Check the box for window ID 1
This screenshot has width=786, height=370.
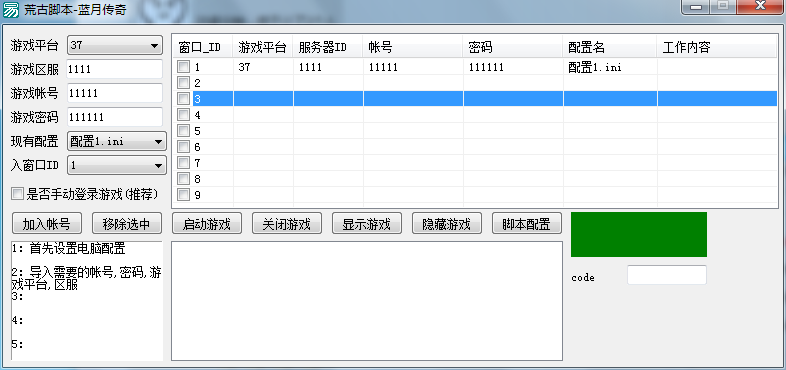(184, 67)
